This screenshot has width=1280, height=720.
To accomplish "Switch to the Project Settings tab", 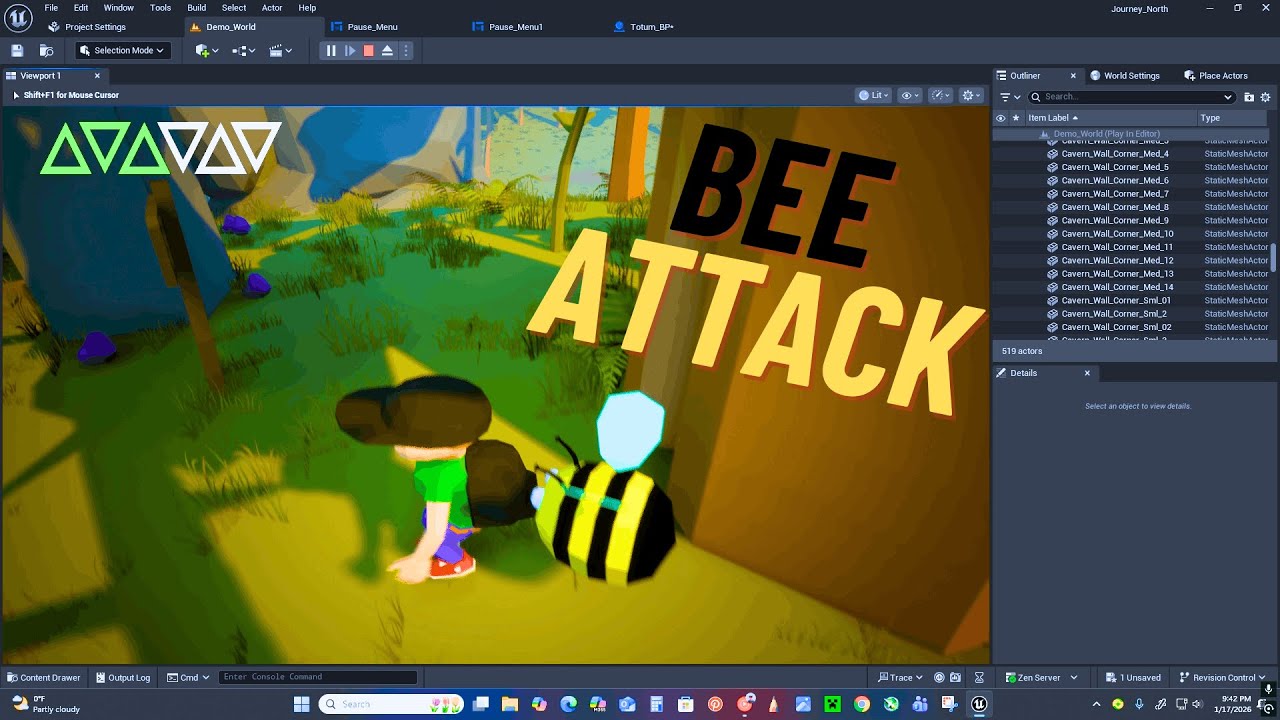I will pos(87,27).
